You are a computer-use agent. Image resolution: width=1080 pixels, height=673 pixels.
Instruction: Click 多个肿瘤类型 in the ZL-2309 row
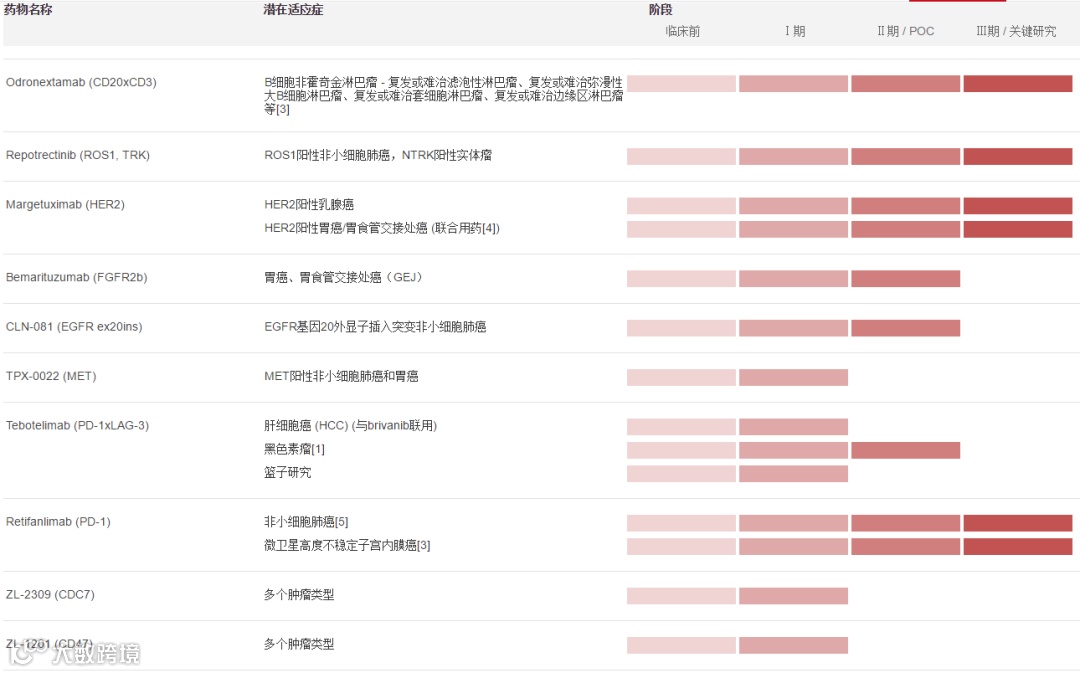(299, 595)
